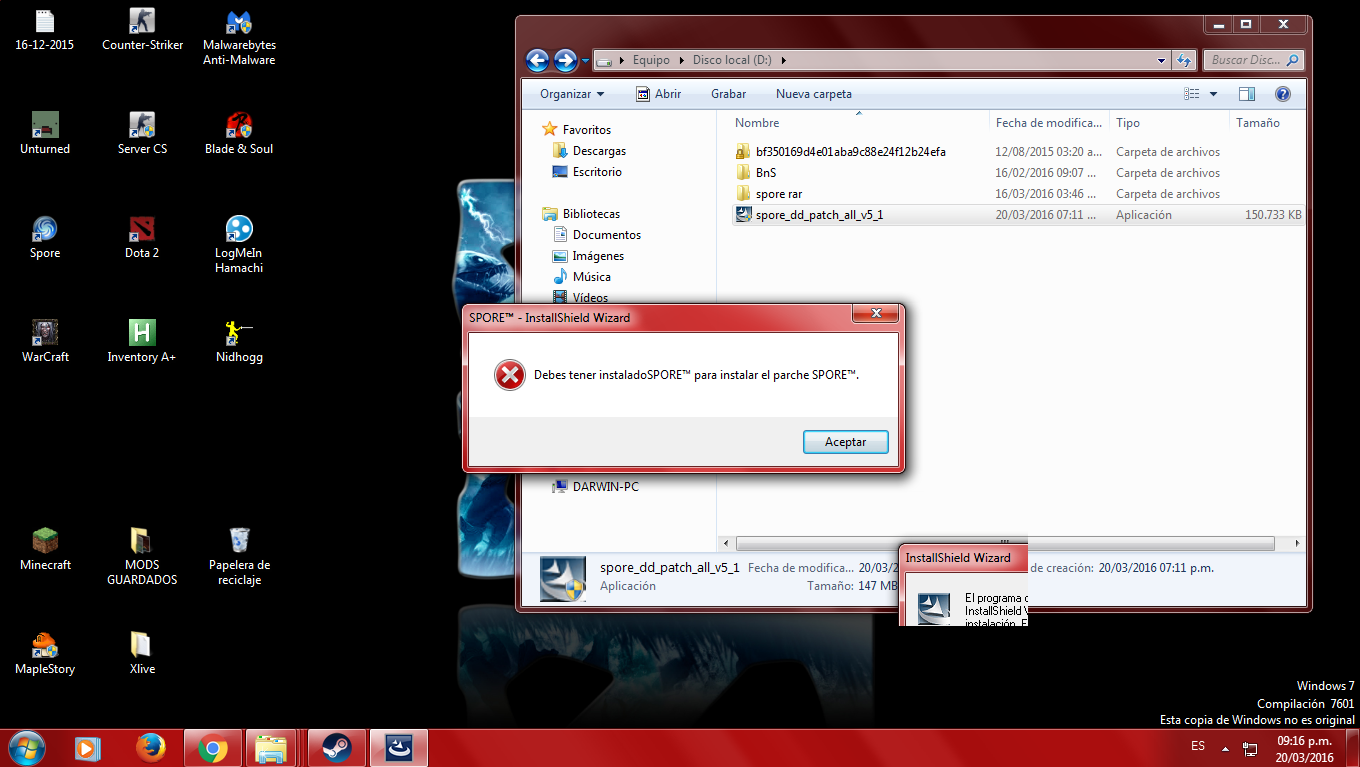Open Steam from the taskbar
Viewport: 1360px width, 767px height.
[336, 748]
